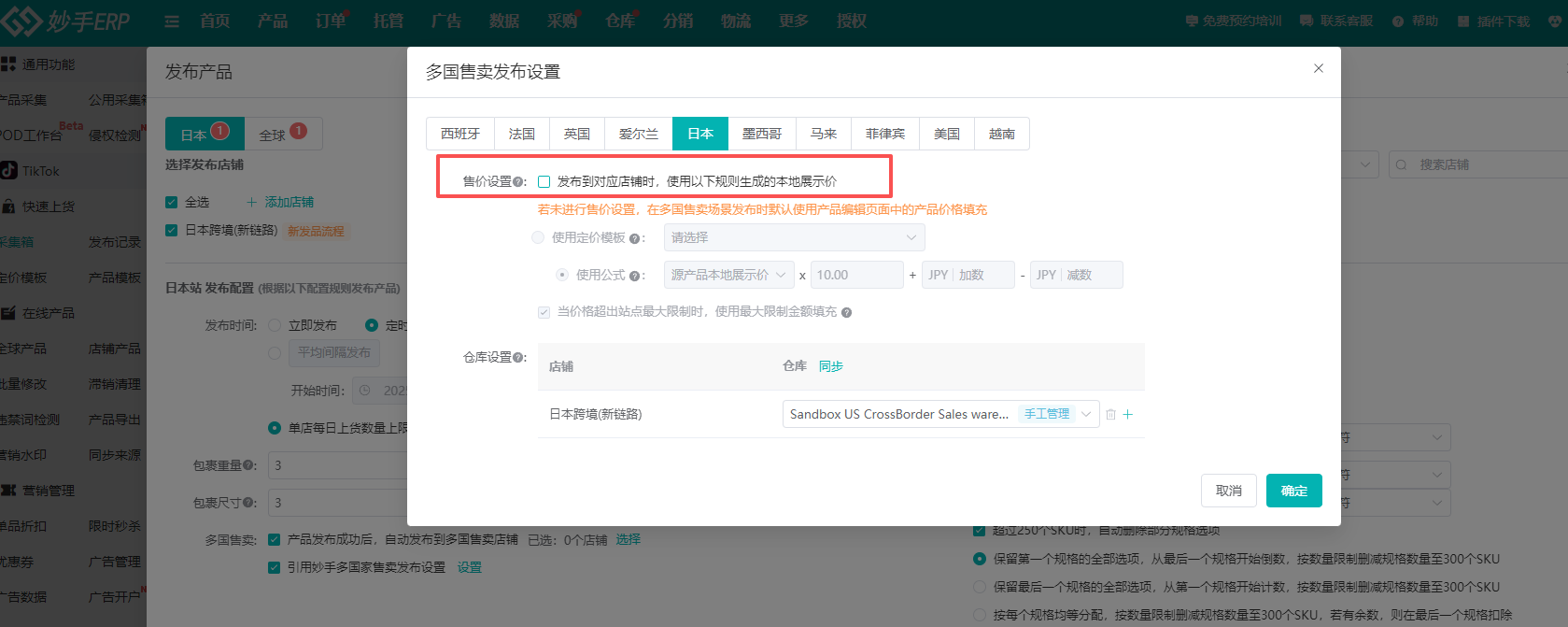Add a warehouse row with plus icon
1568x627 pixels.
[1128, 415]
